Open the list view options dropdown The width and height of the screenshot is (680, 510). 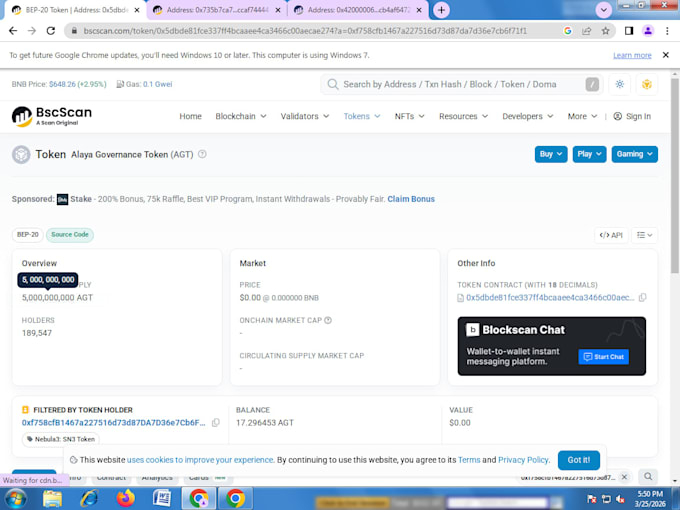(644, 235)
